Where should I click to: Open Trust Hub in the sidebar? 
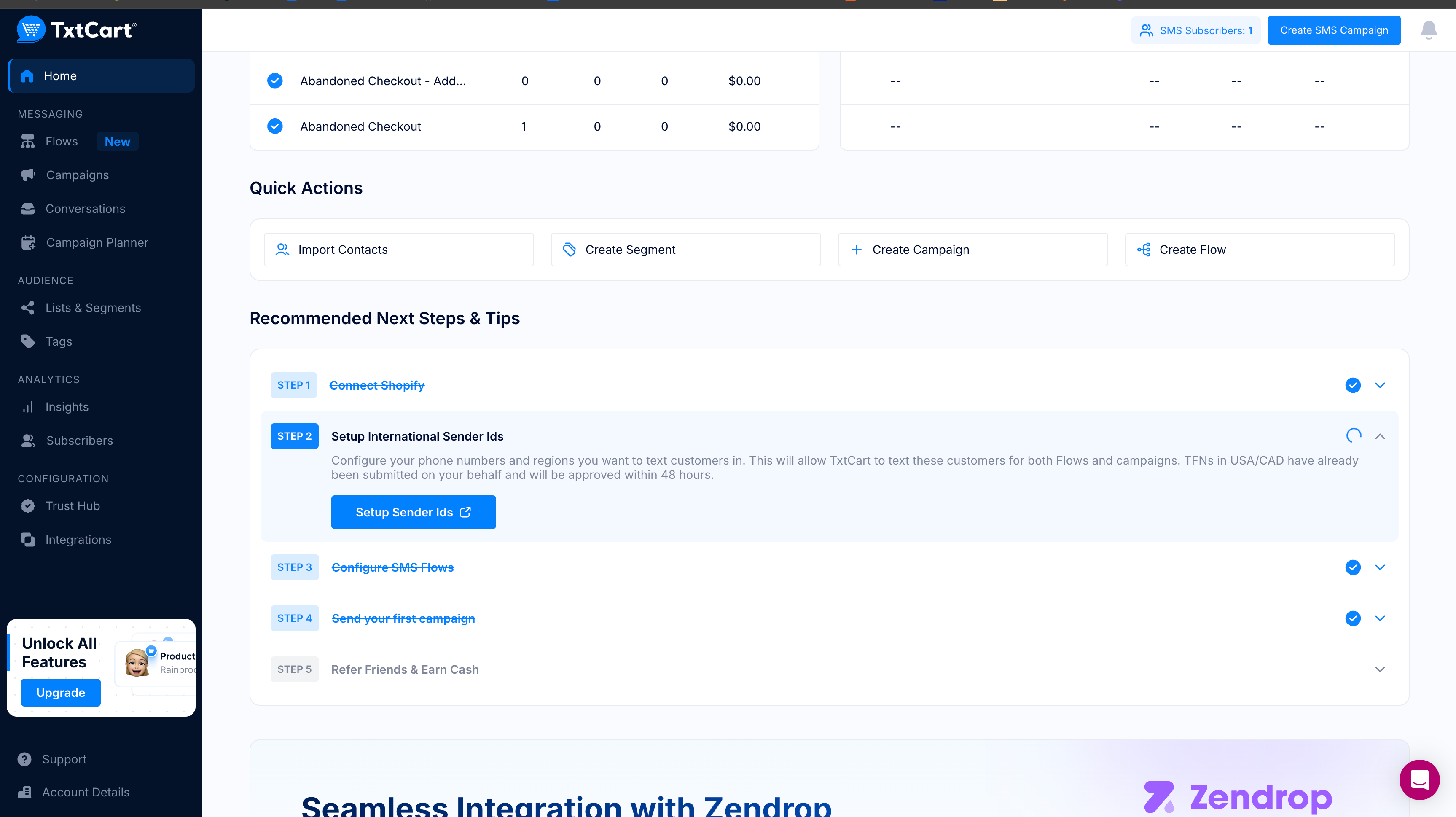tap(73, 506)
